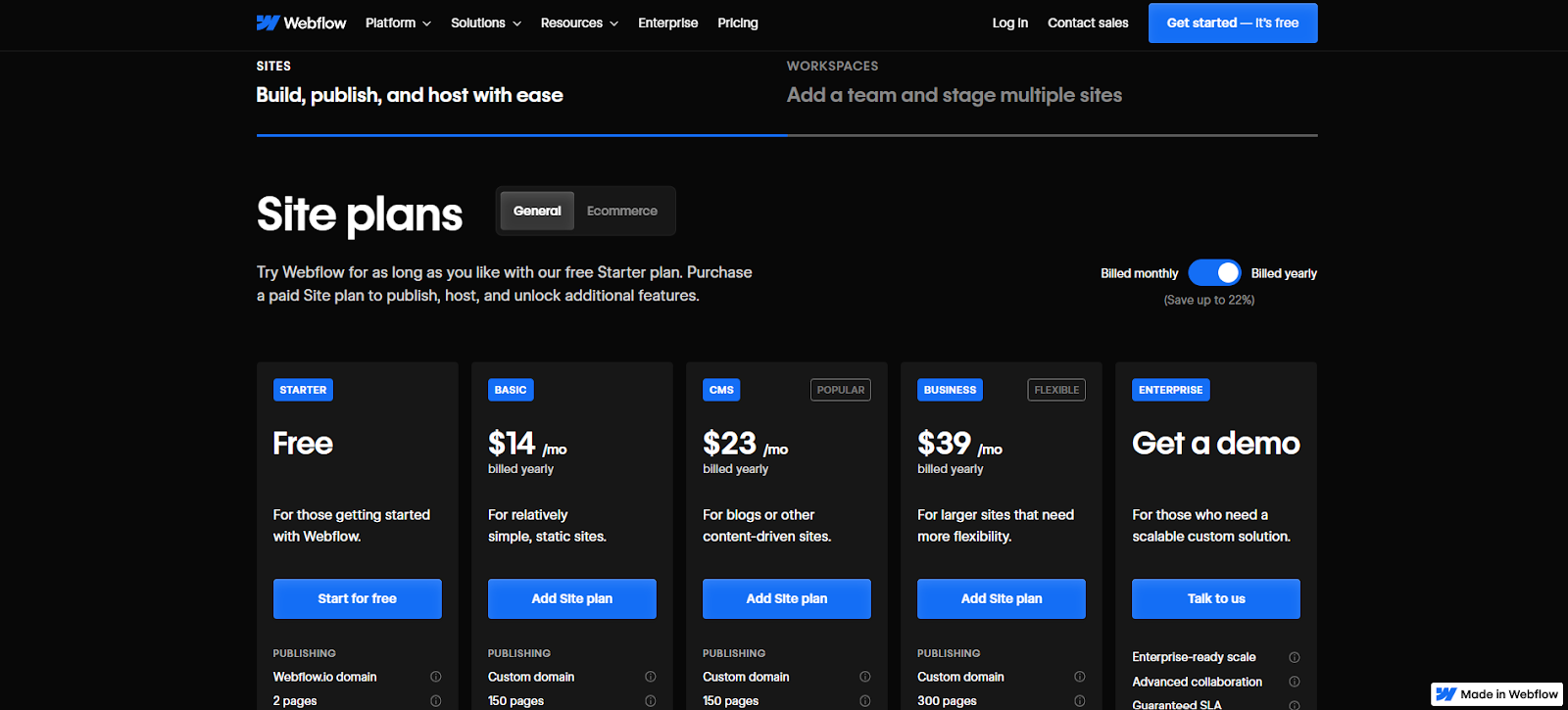Viewport: 1568px width, 710px height.
Task: Select the Ecommerce site plans tab
Action: (622, 211)
